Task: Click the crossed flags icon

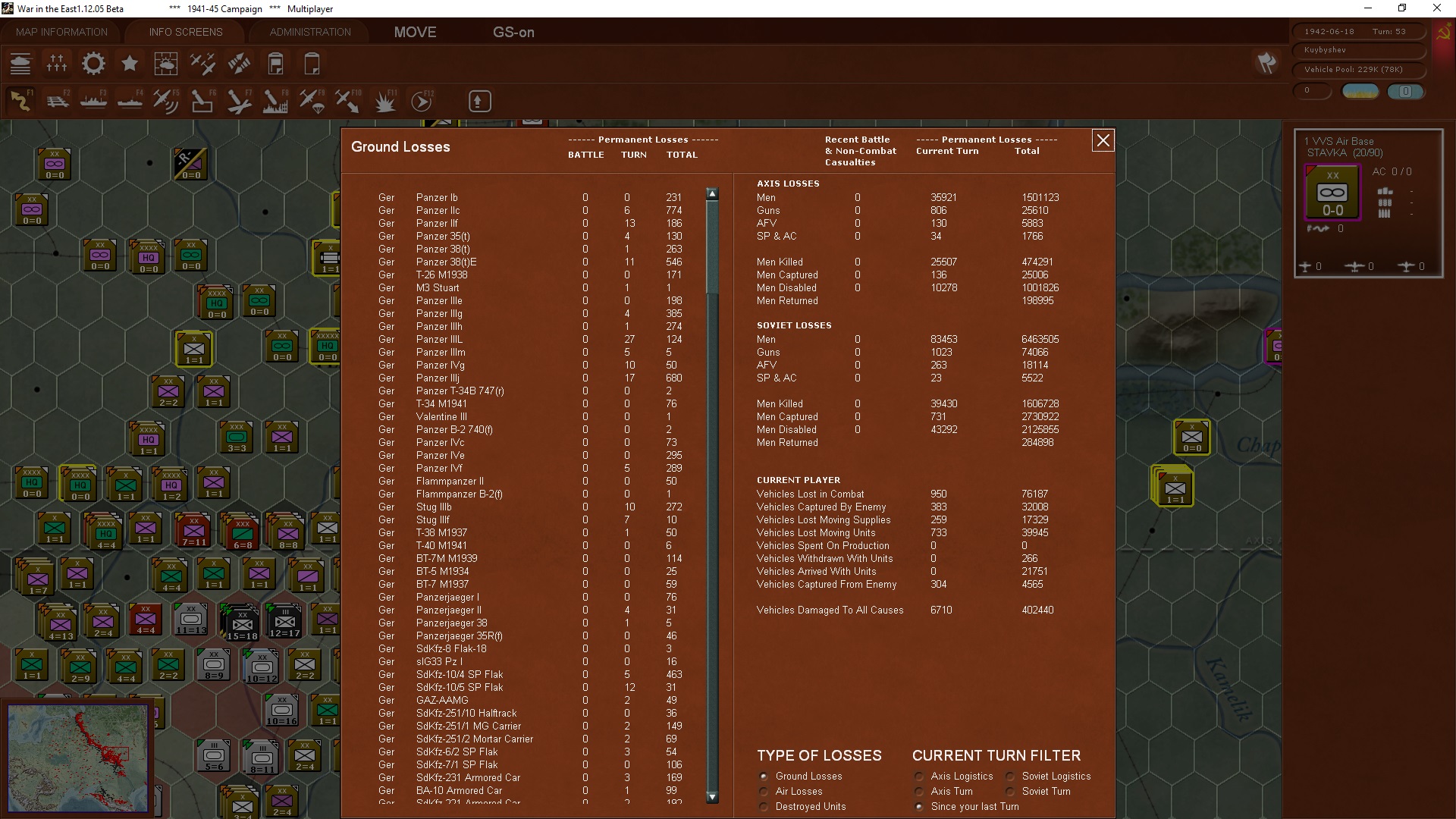Action: click(1266, 63)
